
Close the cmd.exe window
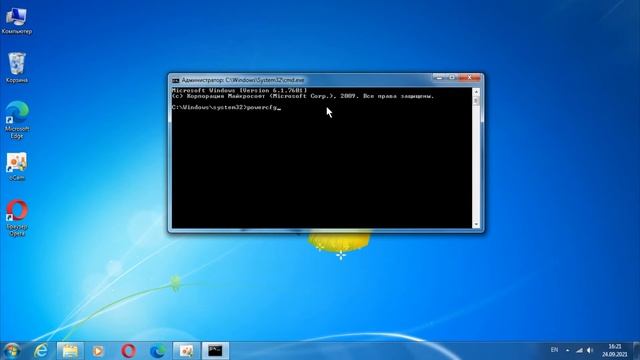click(x=469, y=77)
